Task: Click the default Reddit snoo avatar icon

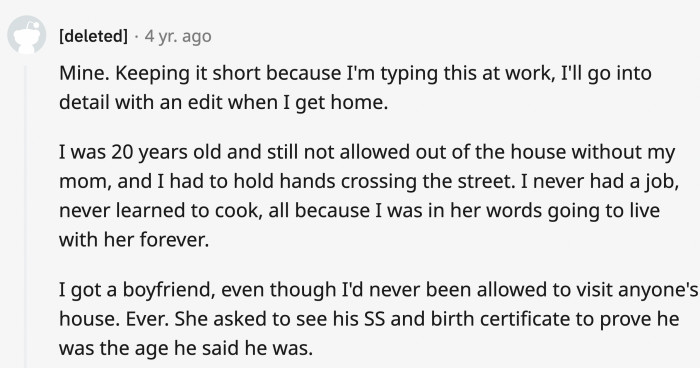Action: 26,35
